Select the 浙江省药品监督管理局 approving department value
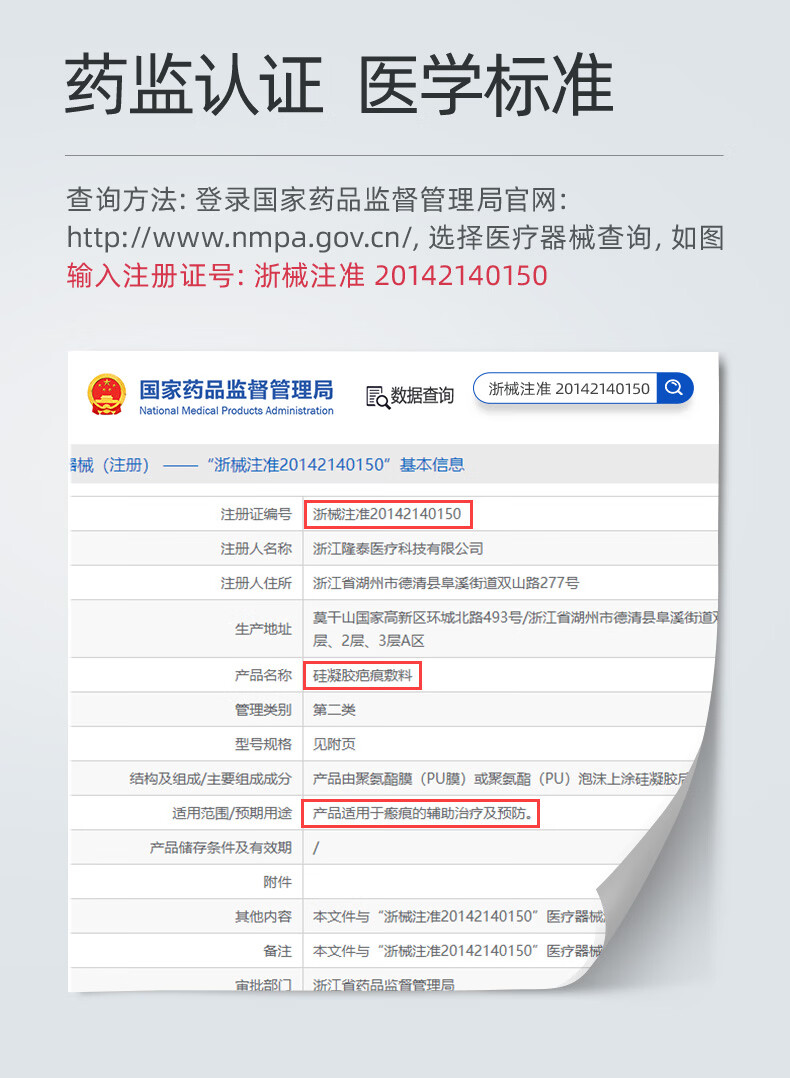 pyautogui.click(x=384, y=985)
